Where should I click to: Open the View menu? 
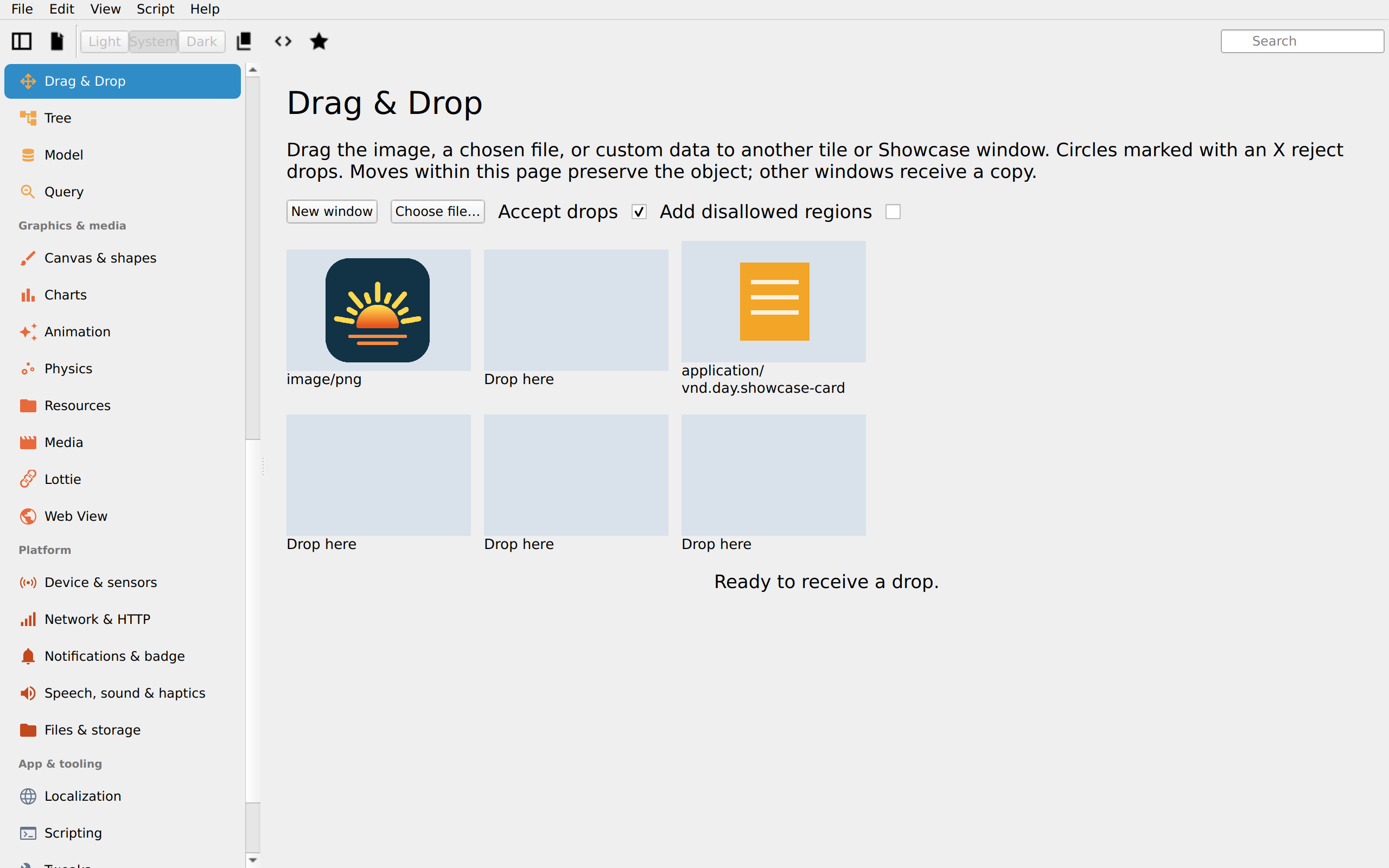click(x=106, y=9)
